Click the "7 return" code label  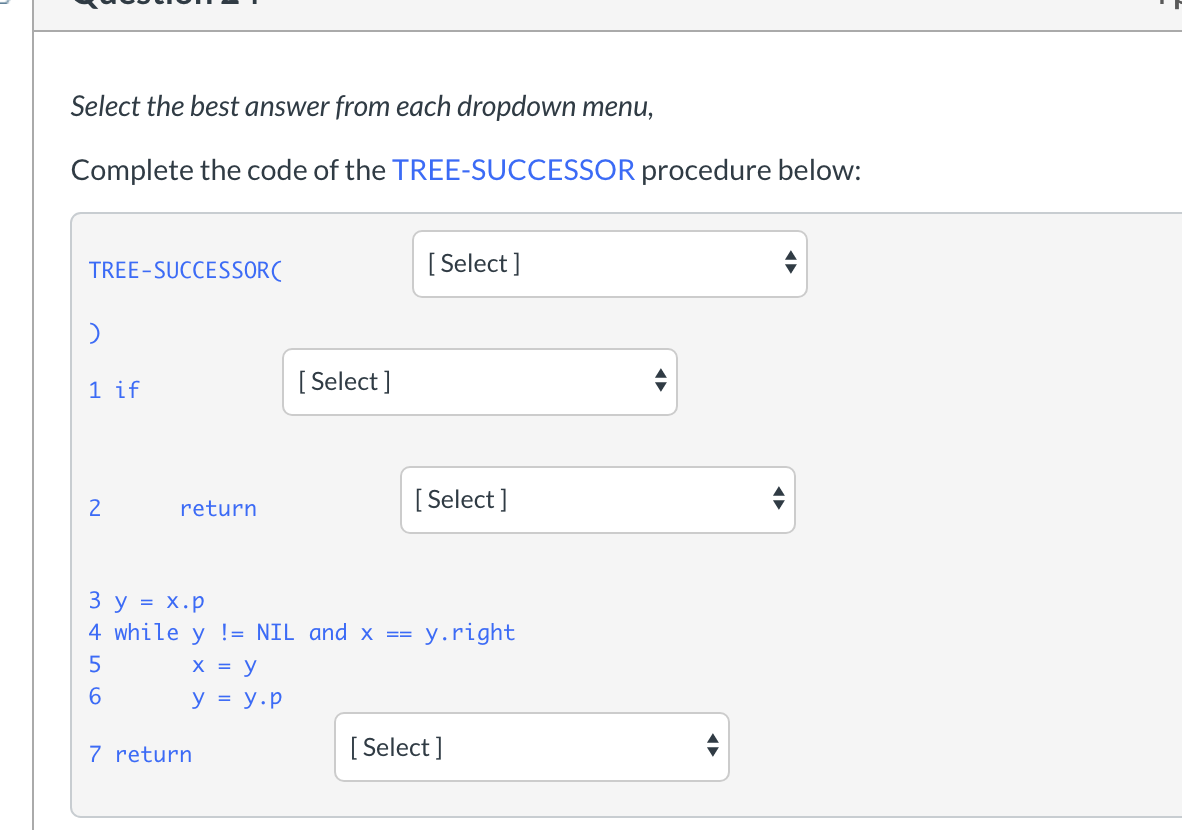[140, 754]
